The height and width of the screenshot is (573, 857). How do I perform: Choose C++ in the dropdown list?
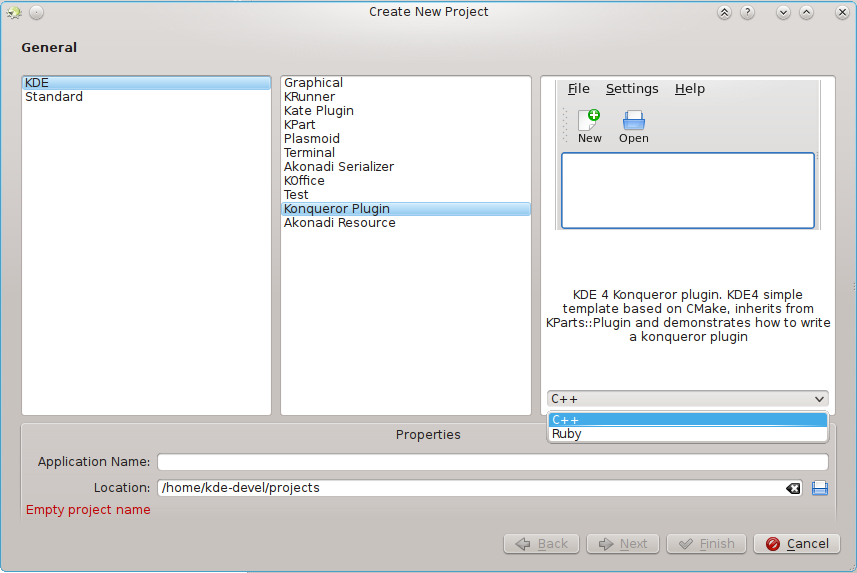[688, 420]
